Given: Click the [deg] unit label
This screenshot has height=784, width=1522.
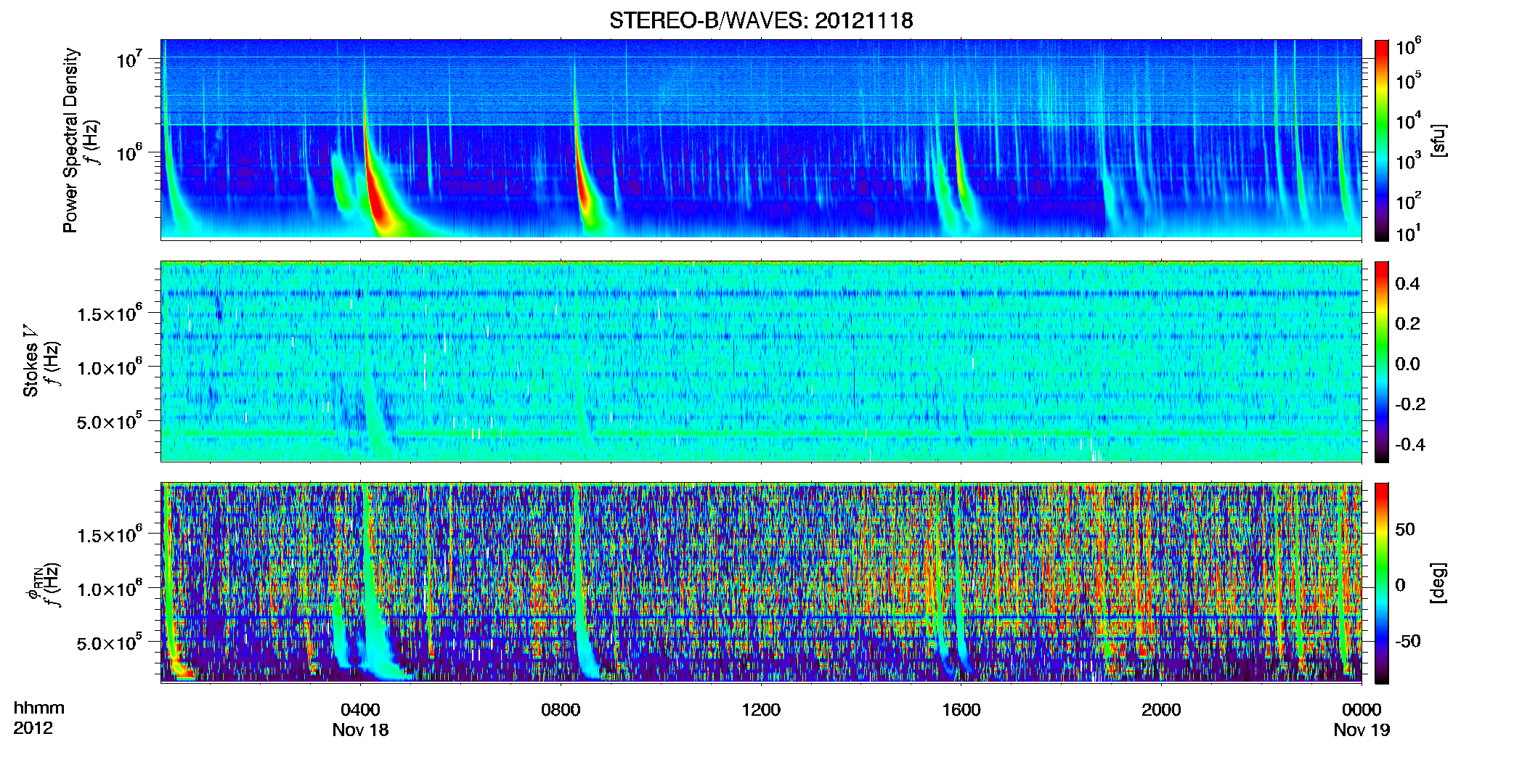Looking at the screenshot, I should point(1438,583).
